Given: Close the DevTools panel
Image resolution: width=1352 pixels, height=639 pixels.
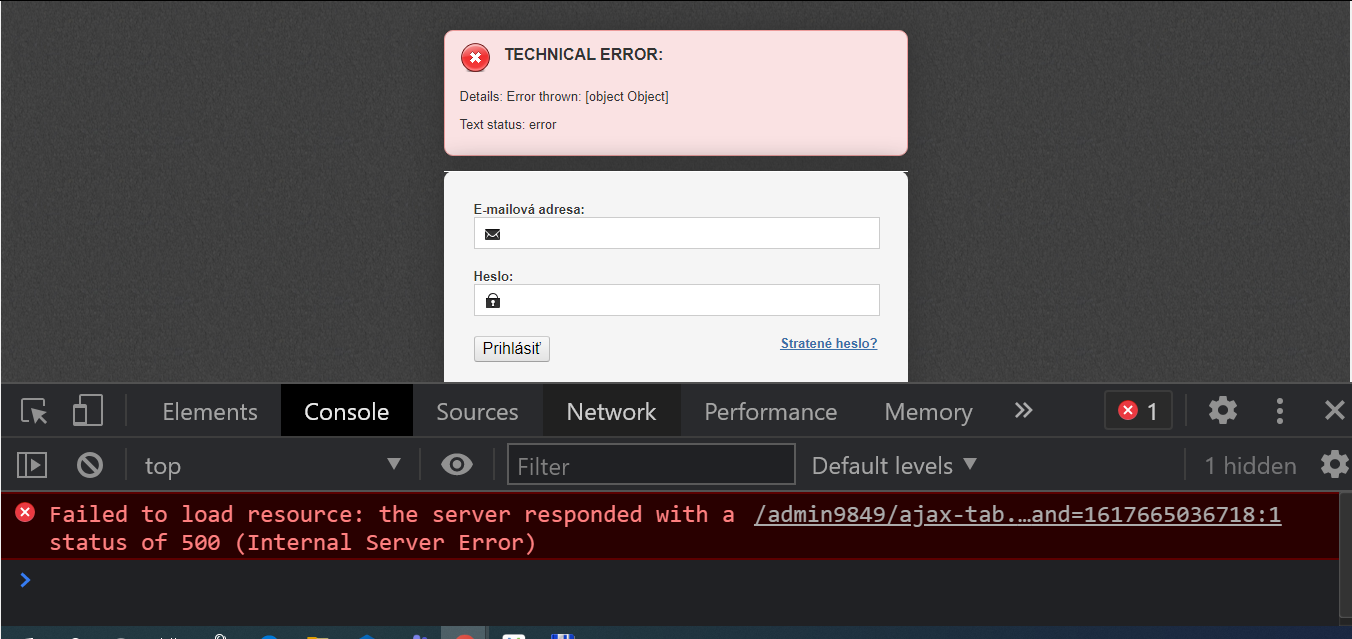Looking at the screenshot, I should (1334, 410).
